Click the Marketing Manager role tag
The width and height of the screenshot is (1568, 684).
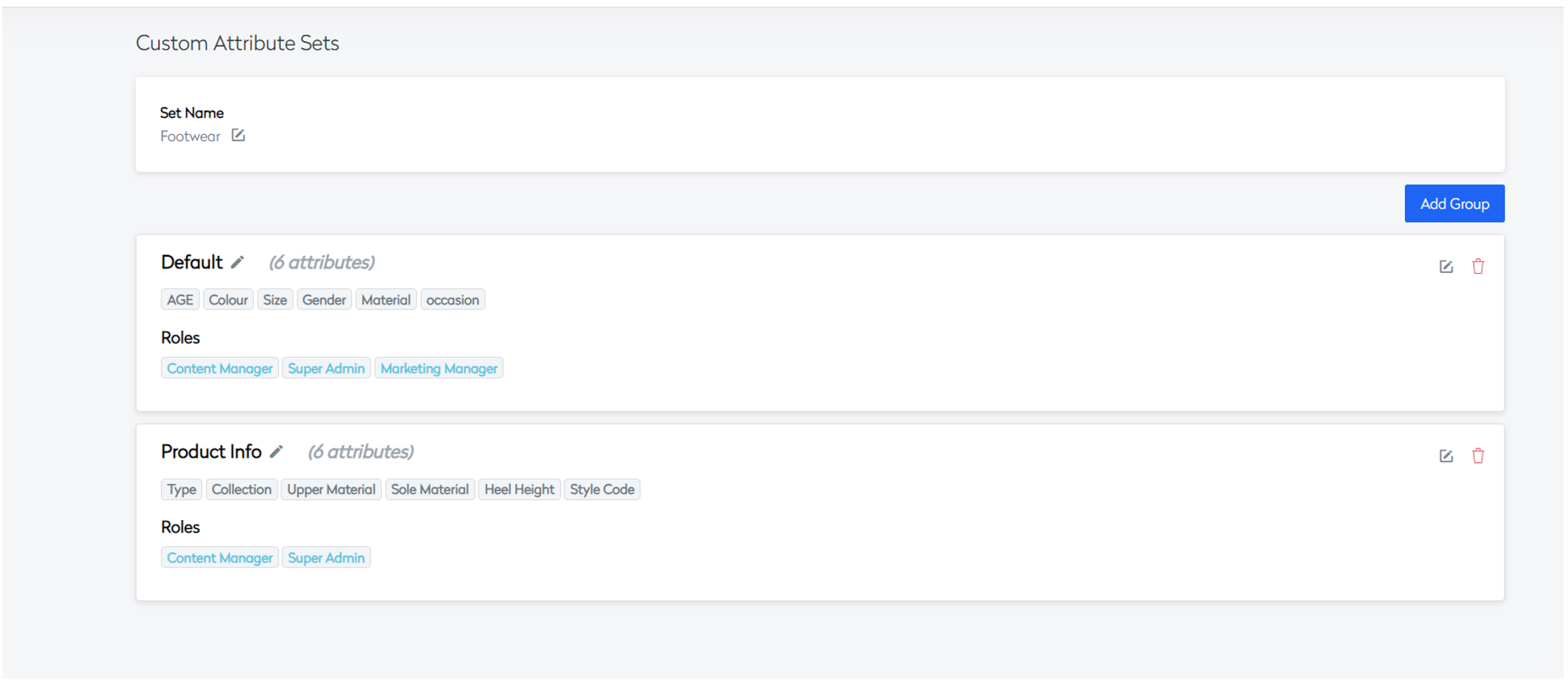439,368
